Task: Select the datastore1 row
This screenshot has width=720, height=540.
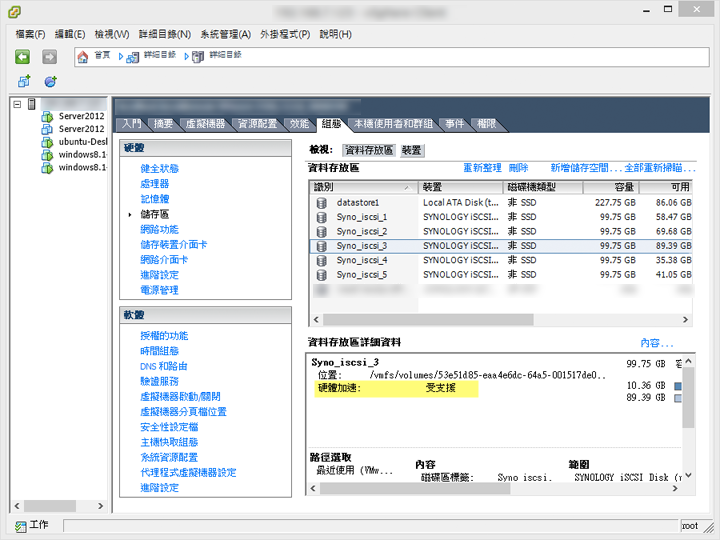Action: (x=502, y=202)
